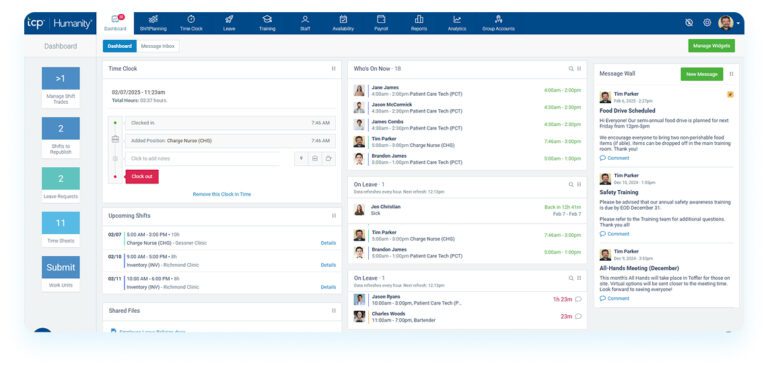Viewport: 768px width, 368px height.
Task: Click the green New Message button
Action: pyautogui.click(x=702, y=74)
